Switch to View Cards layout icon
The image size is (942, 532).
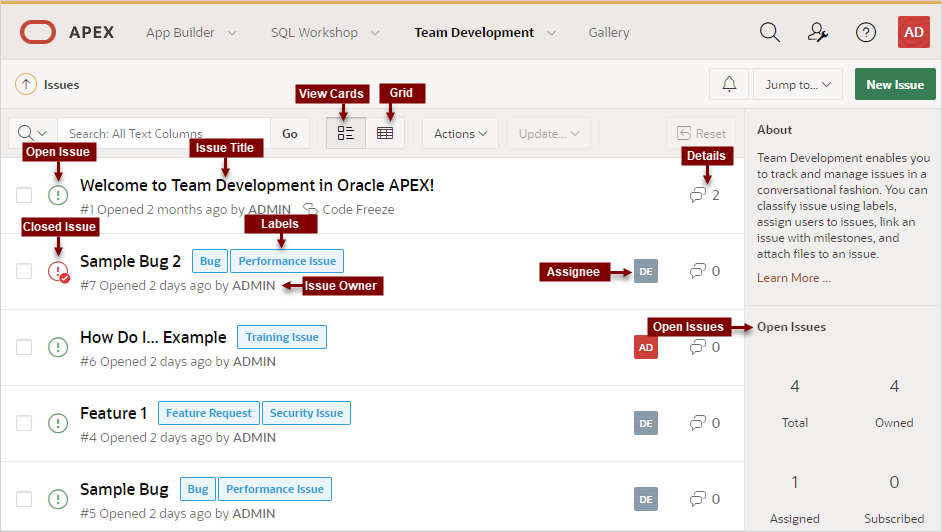tap(345, 133)
